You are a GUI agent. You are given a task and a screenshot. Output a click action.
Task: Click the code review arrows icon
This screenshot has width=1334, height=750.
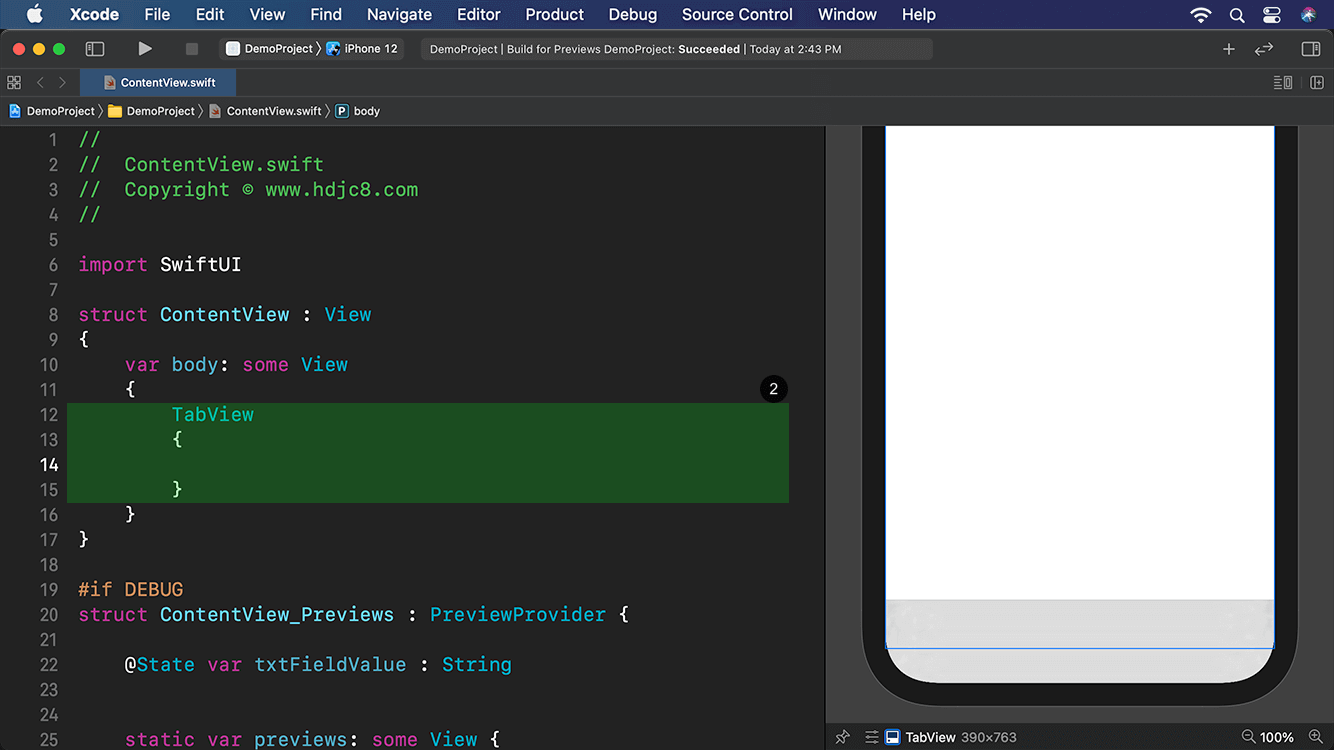point(1264,48)
